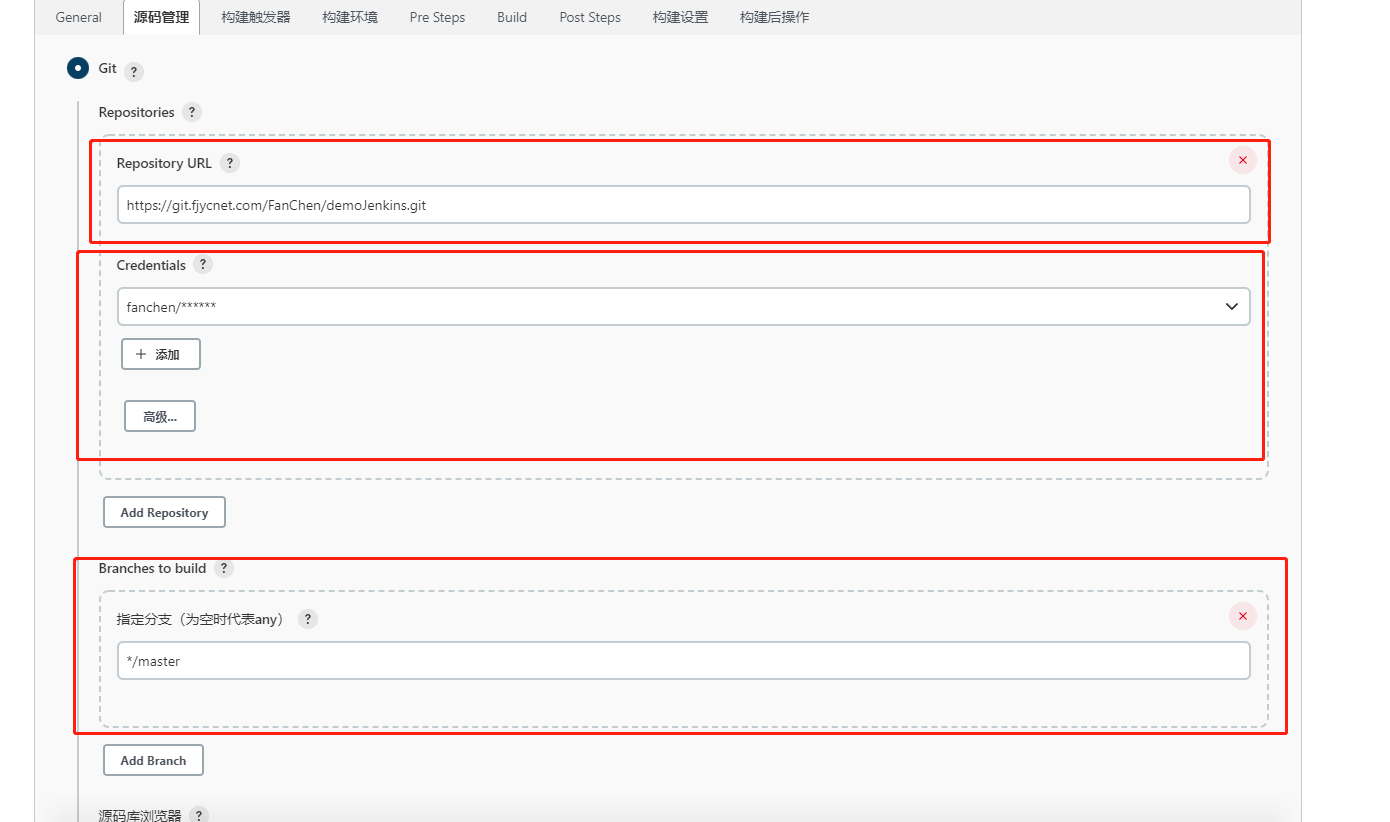The width and height of the screenshot is (1390, 822).
Task: Select the Git radio button
Action: point(78,69)
